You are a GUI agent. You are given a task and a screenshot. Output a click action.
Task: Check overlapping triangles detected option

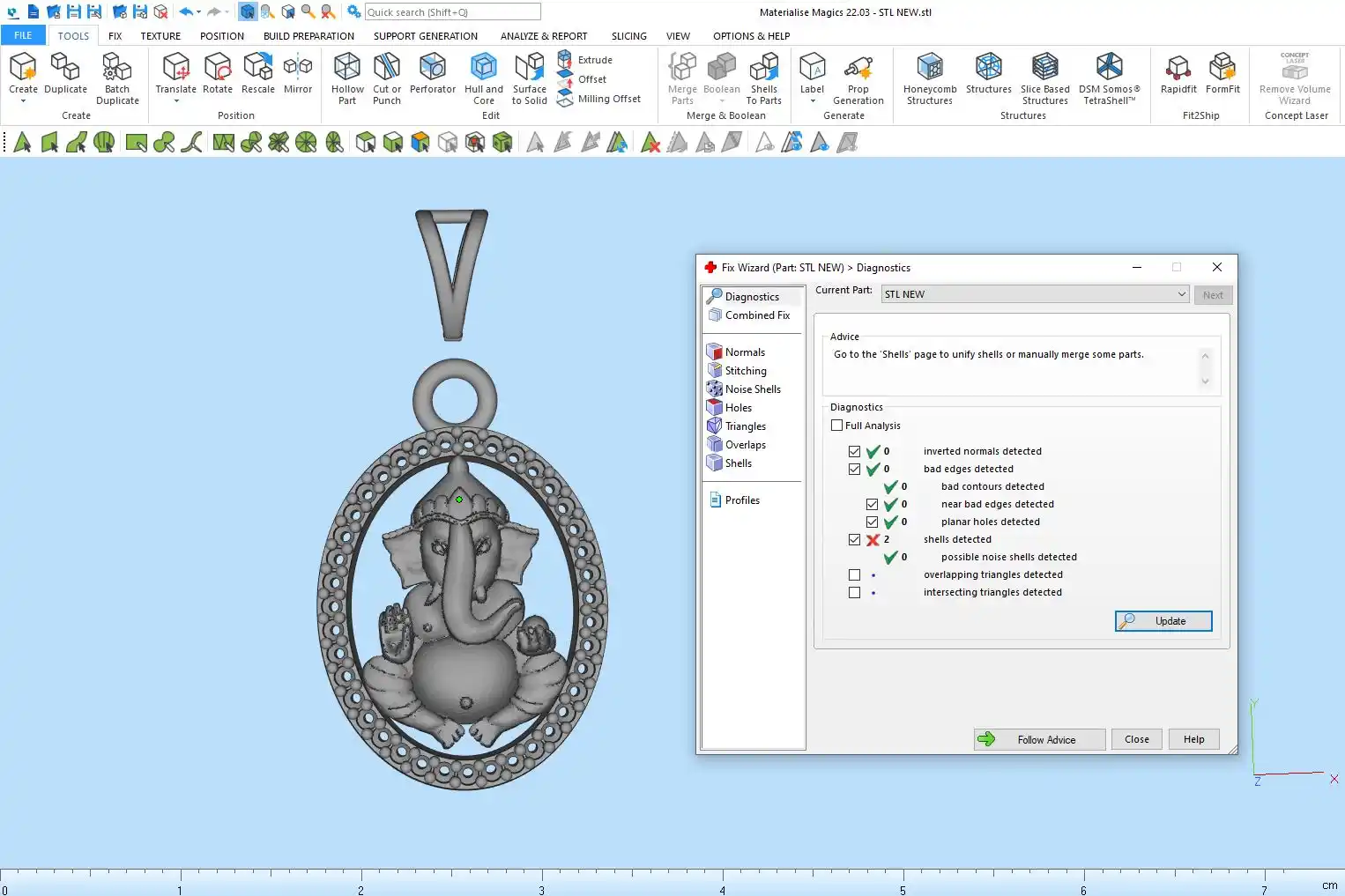[x=854, y=575]
